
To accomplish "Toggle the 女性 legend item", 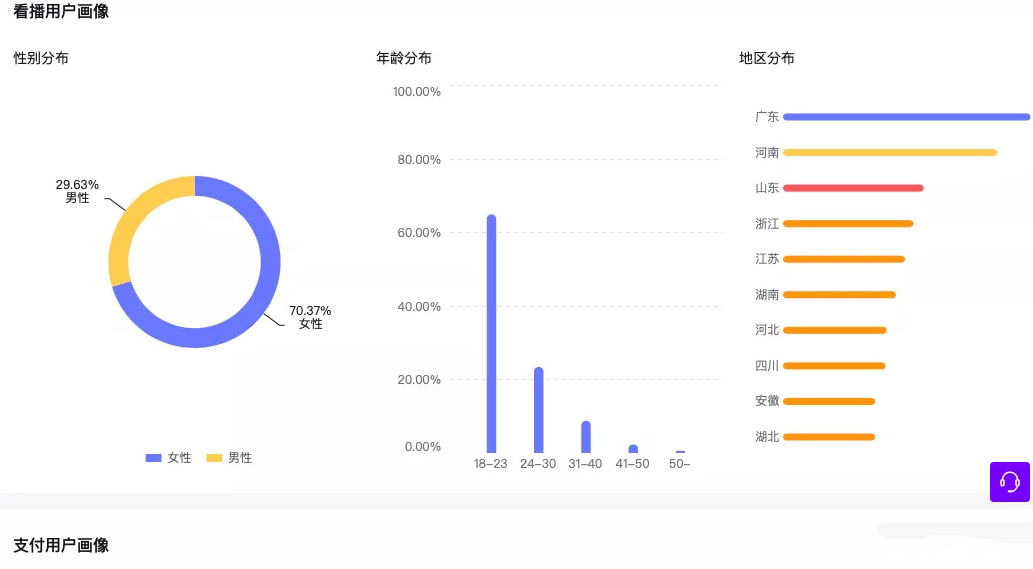I will (x=169, y=458).
